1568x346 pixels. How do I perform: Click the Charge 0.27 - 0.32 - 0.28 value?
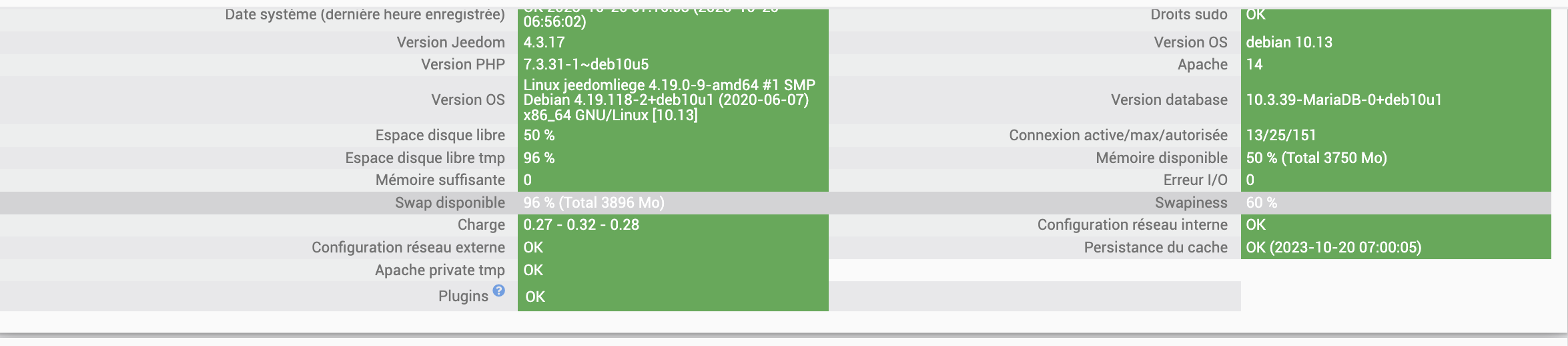pyautogui.click(x=580, y=224)
